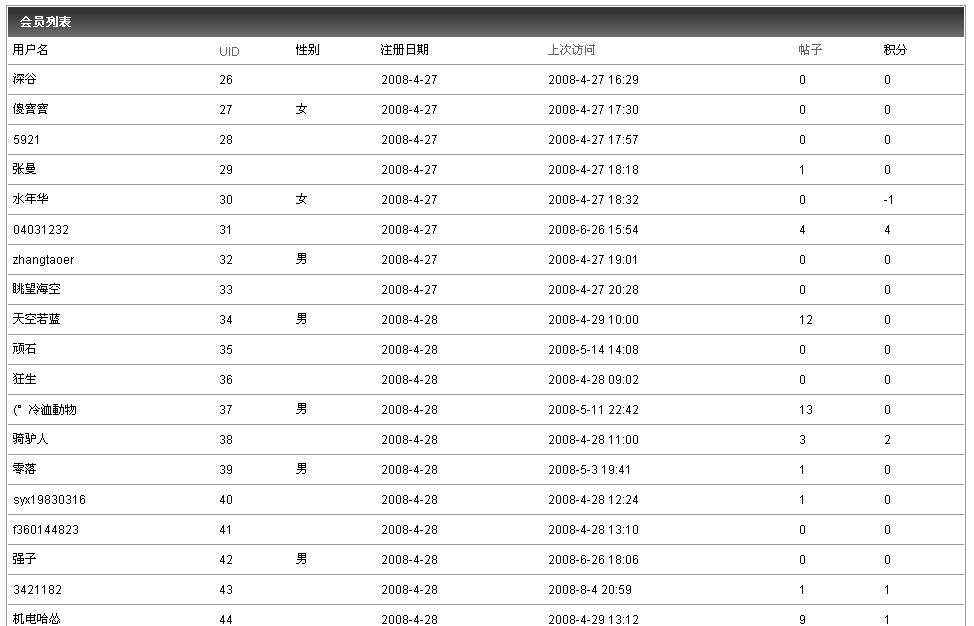Sort by 上次访问 column header
The width and height of the screenshot is (974, 626).
tap(571, 50)
